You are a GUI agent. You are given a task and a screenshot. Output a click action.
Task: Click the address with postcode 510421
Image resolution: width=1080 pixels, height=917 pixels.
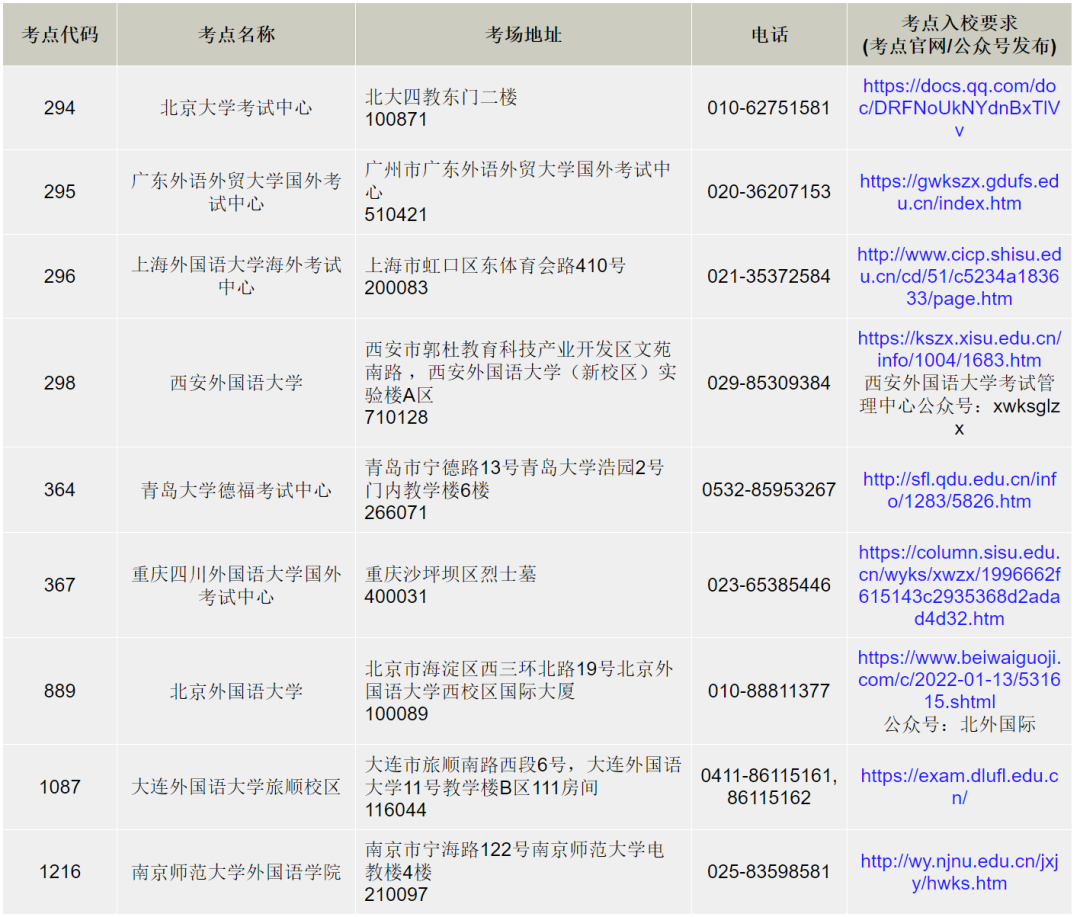[x=517, y=192]
